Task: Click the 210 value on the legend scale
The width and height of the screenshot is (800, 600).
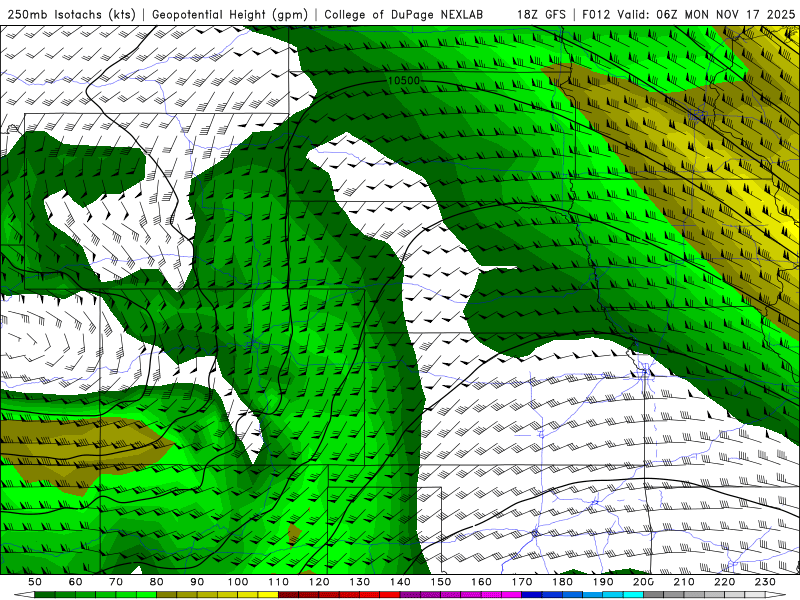Action: (x=684, y=582)
